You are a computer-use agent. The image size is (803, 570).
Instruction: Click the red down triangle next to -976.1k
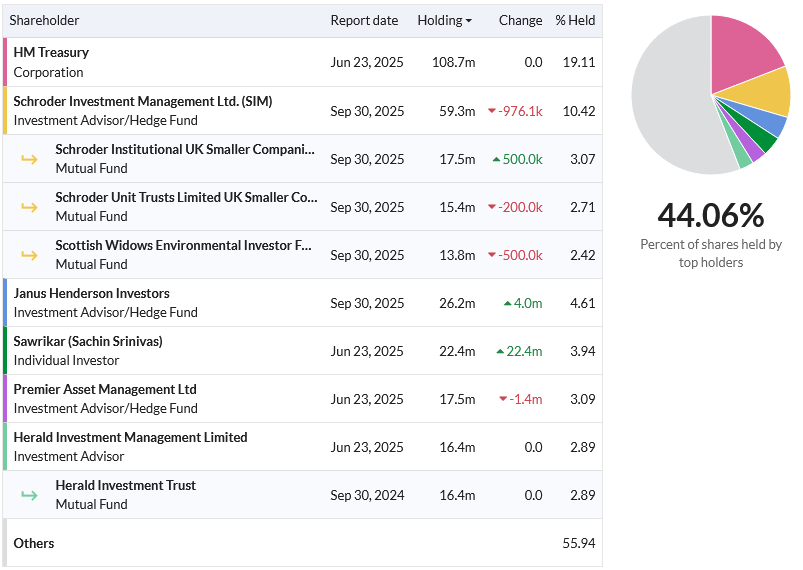[x=492, y=111]
